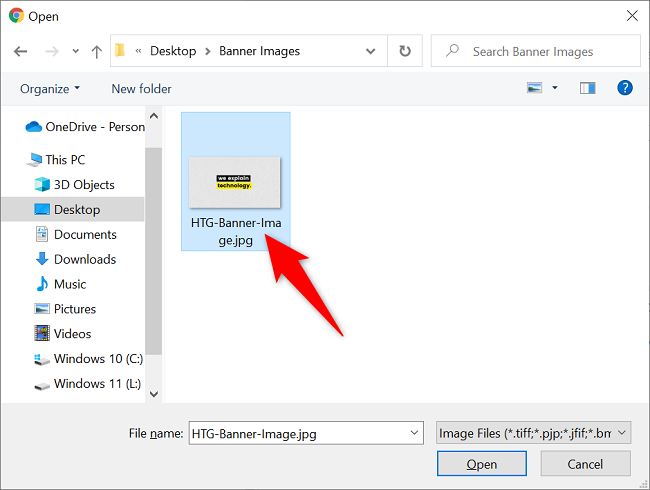Click the Documents page icon
Viewport: 650px width, 490px height.
(x=42, y=234)
